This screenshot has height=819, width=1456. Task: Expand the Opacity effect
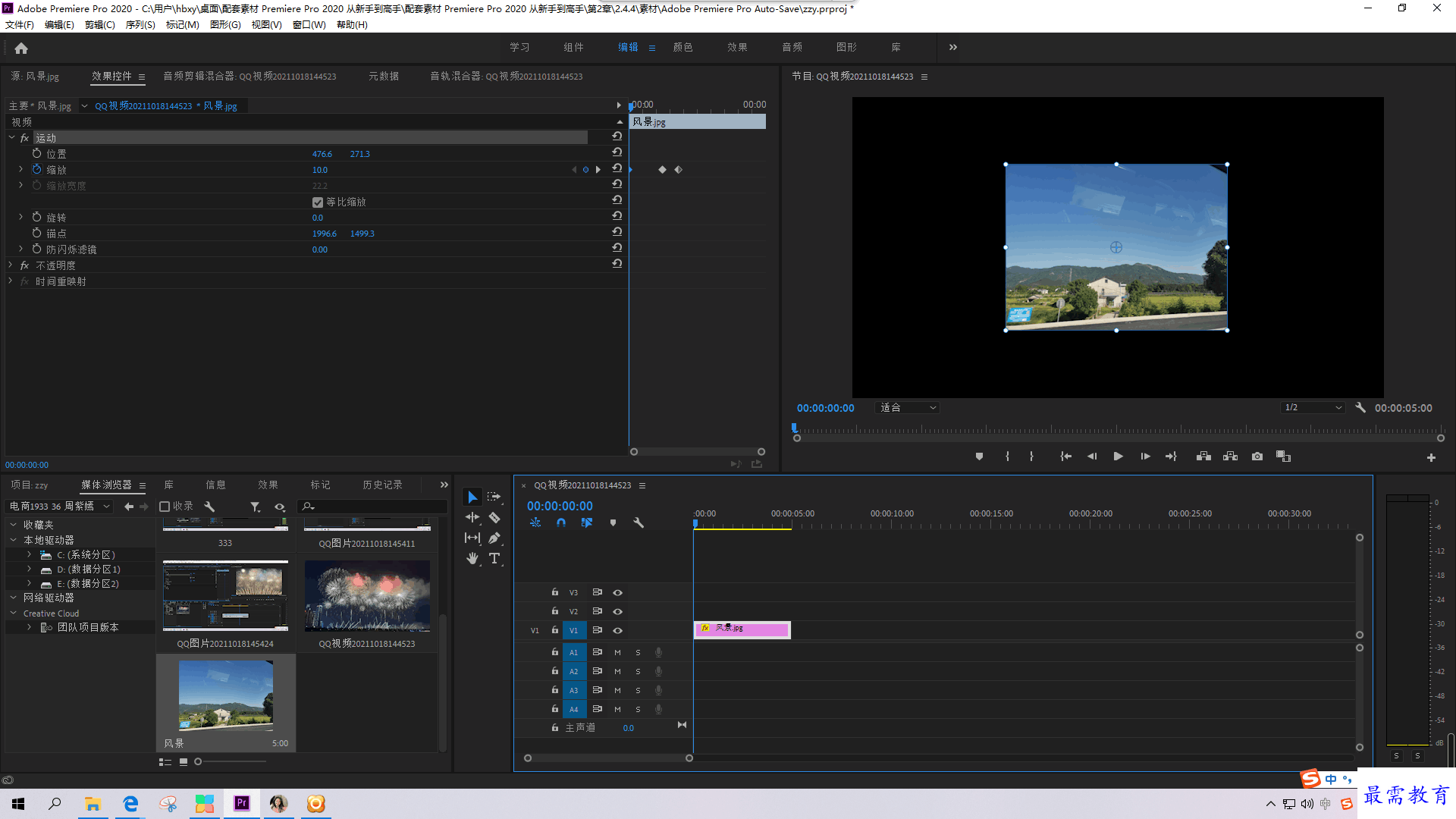pos(11,265)
